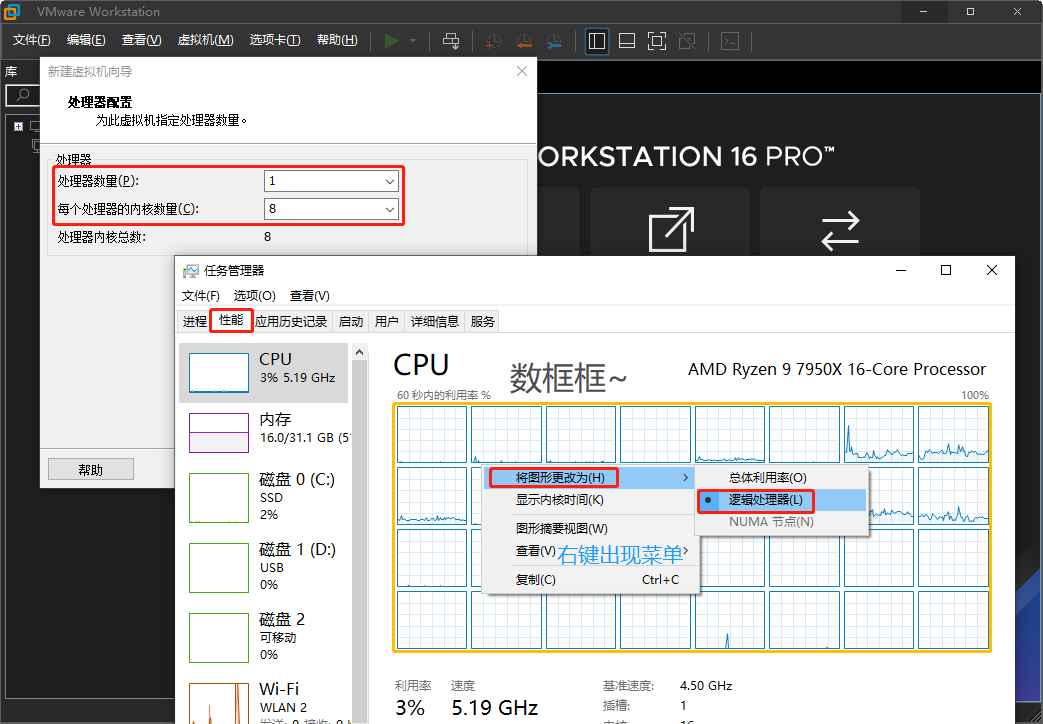The image size is (1043, 724).
Task: Click the sidebar scrollbar up arrow
Action: tap(359, 352)
